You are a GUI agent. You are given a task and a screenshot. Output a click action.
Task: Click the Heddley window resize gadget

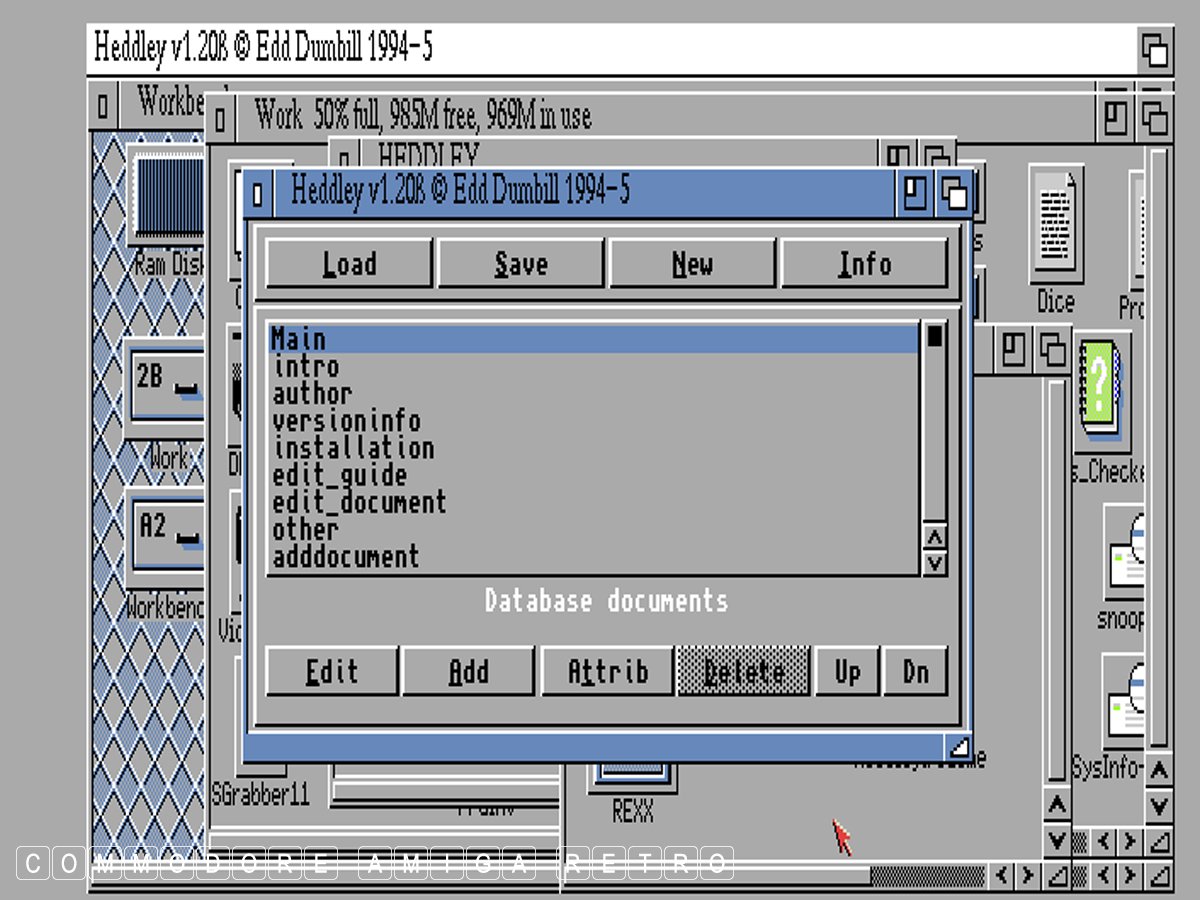pos(958,746)
